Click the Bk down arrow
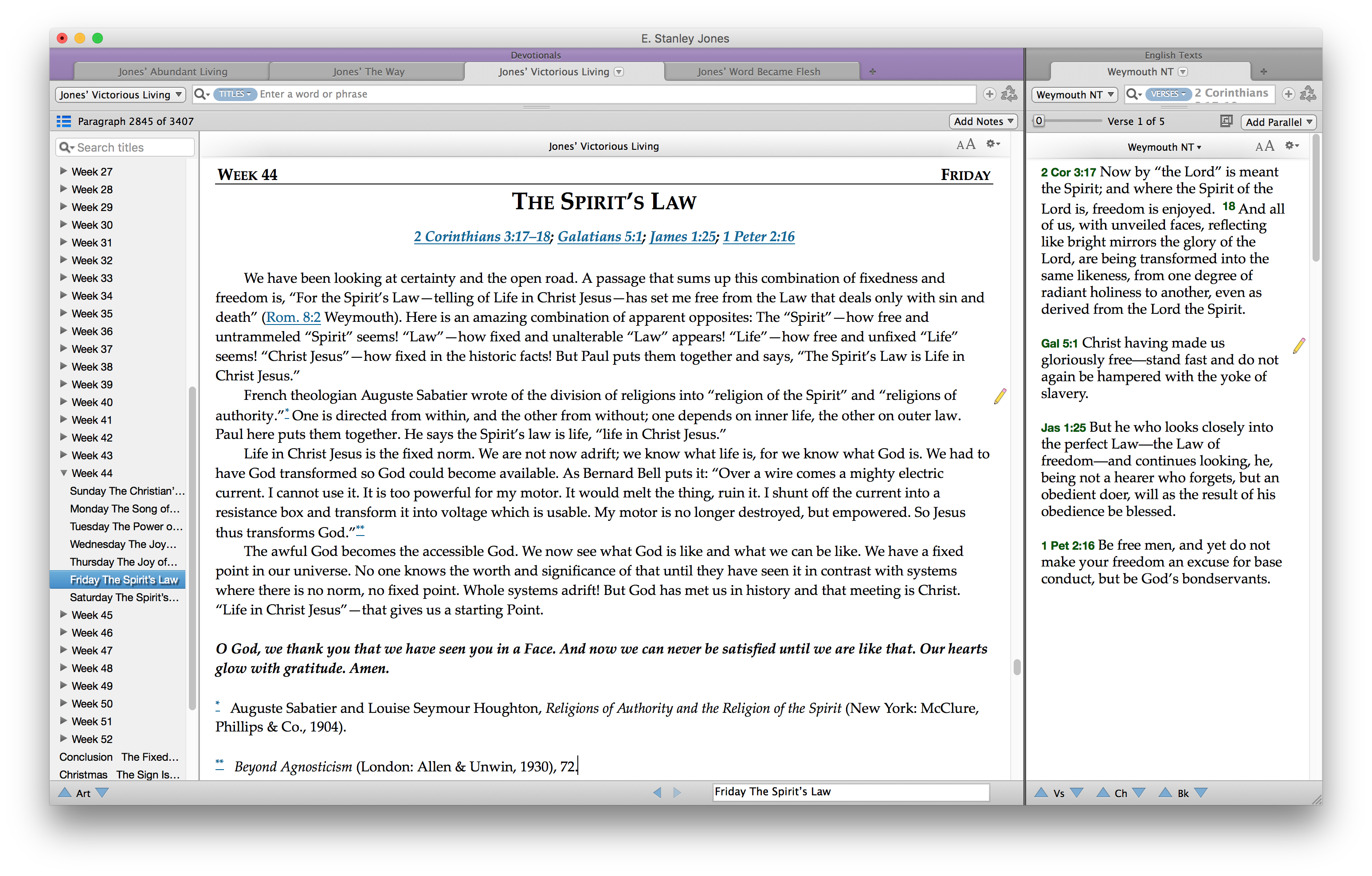The width and height of the screenshot is (1372, 876). tap(1201, 792)
